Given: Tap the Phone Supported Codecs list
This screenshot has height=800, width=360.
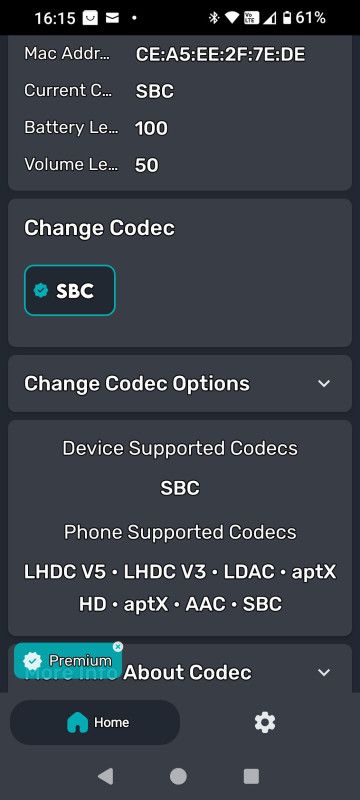Looking at the screenshot, I should click(x=180, y=588).
